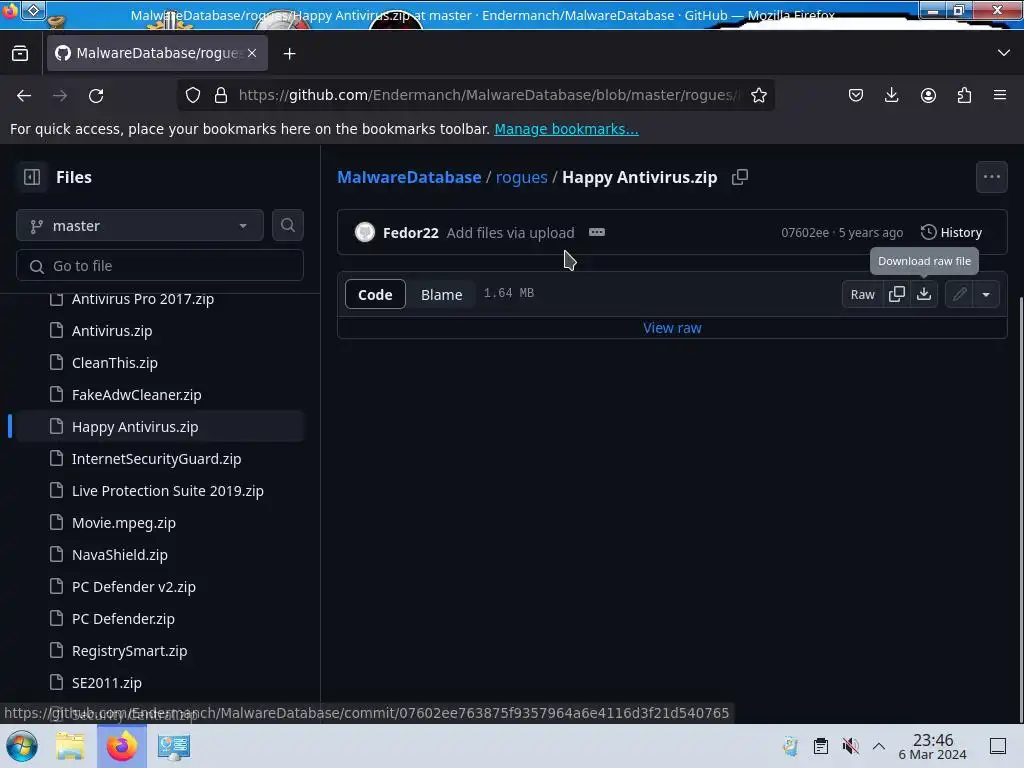
Task: Copy raw file icon button
Action: [x=897, y=294]
